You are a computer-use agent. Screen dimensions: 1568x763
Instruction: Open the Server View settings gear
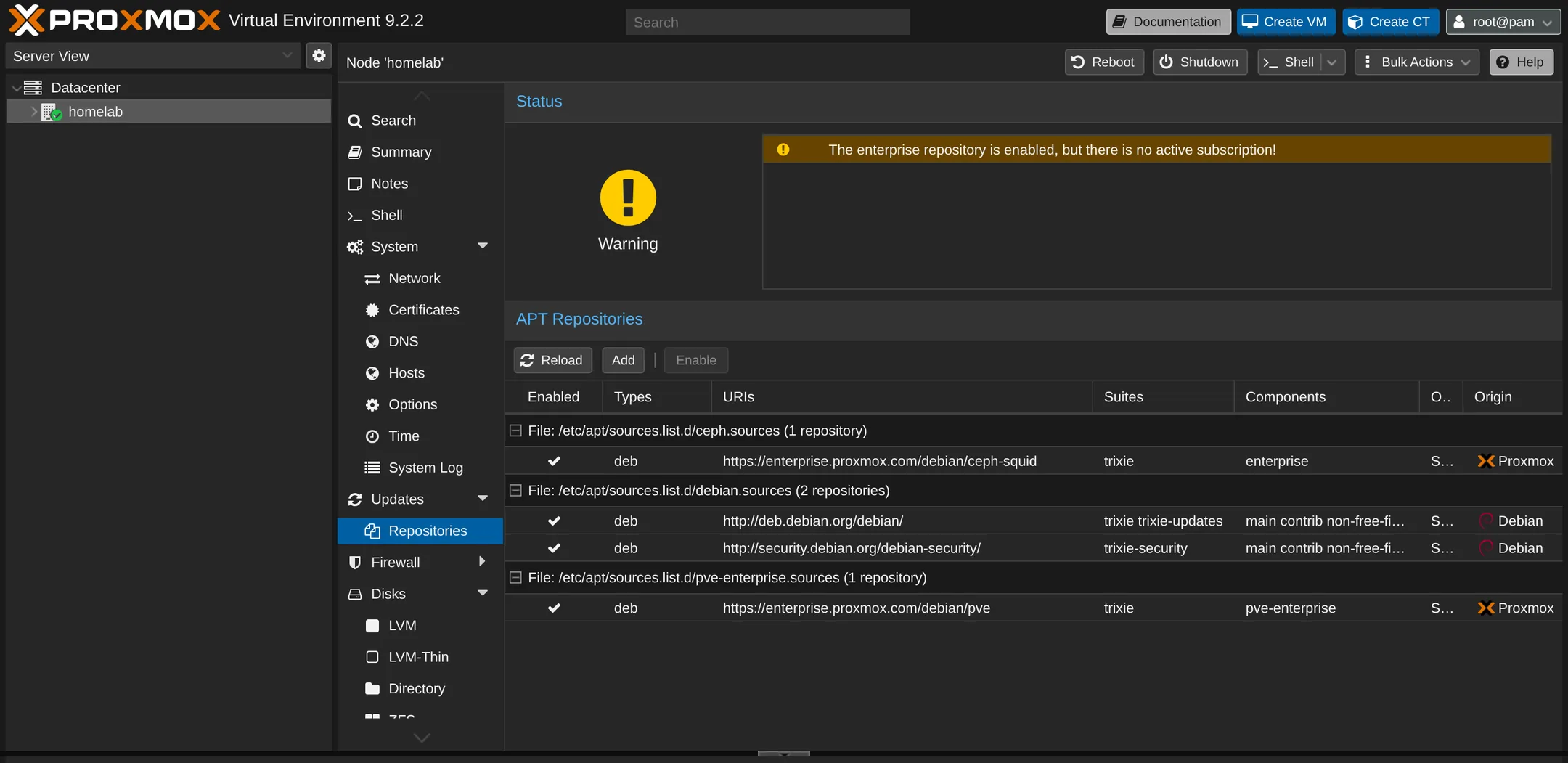click(319, 56)
